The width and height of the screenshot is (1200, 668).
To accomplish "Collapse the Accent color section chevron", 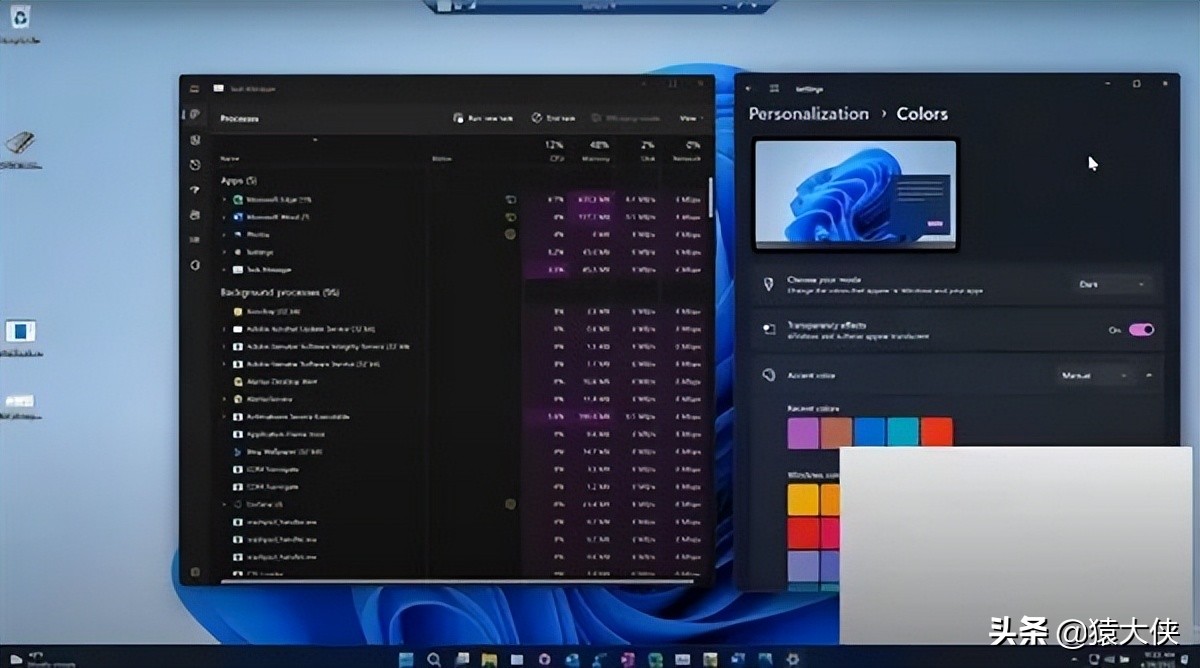I will pos(1149,375).
